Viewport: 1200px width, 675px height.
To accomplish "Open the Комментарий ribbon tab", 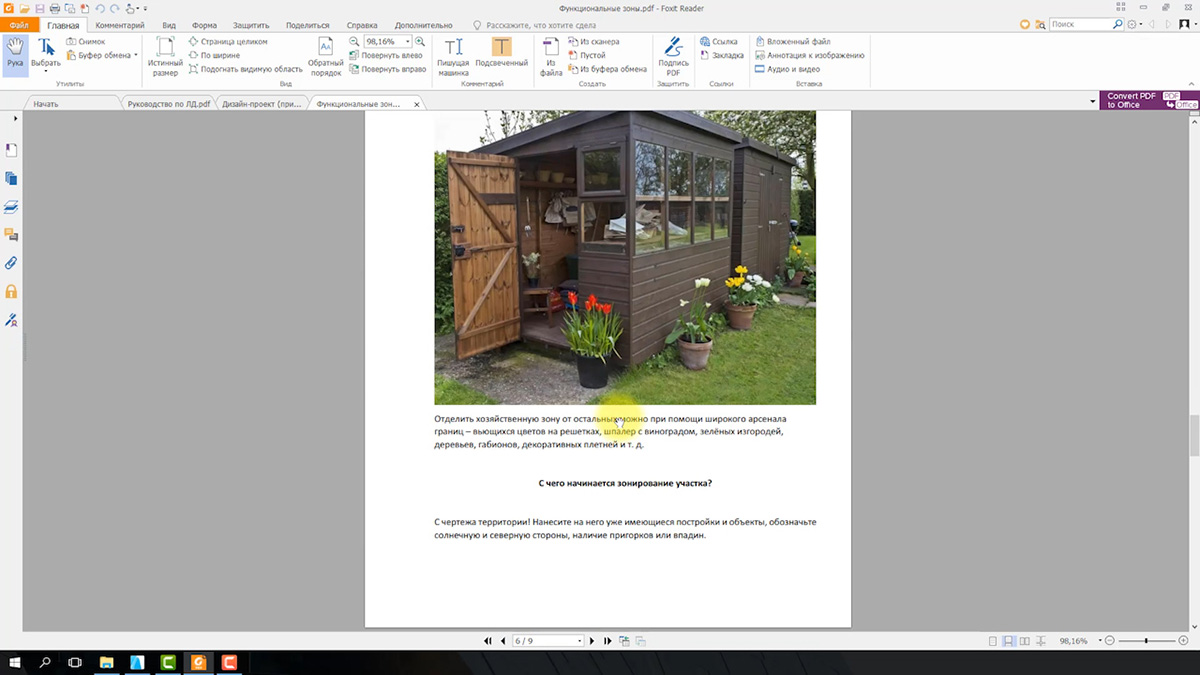I will 120,25.
